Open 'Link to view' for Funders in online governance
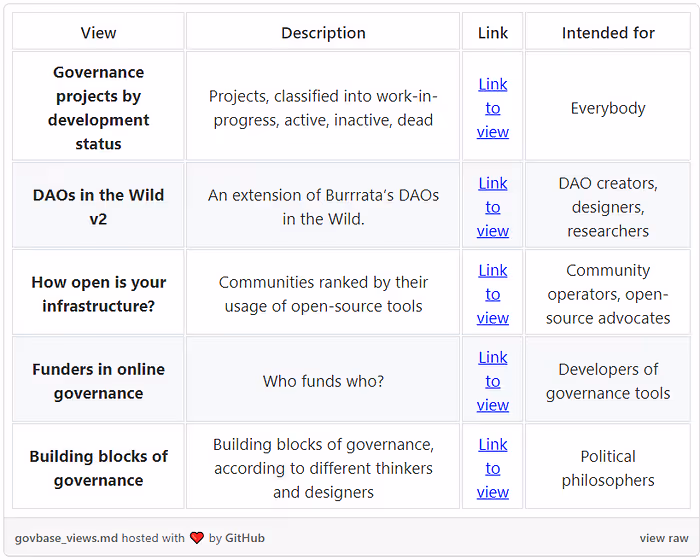The image size is (700, 560). click(x=493, y=381)
